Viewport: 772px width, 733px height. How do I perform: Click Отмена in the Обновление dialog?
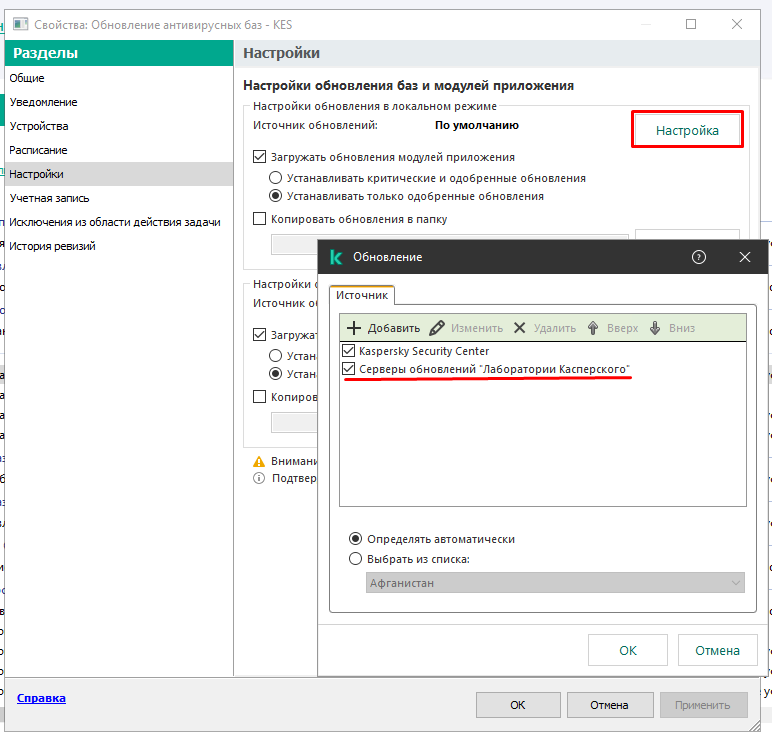(x=717, y=650)
